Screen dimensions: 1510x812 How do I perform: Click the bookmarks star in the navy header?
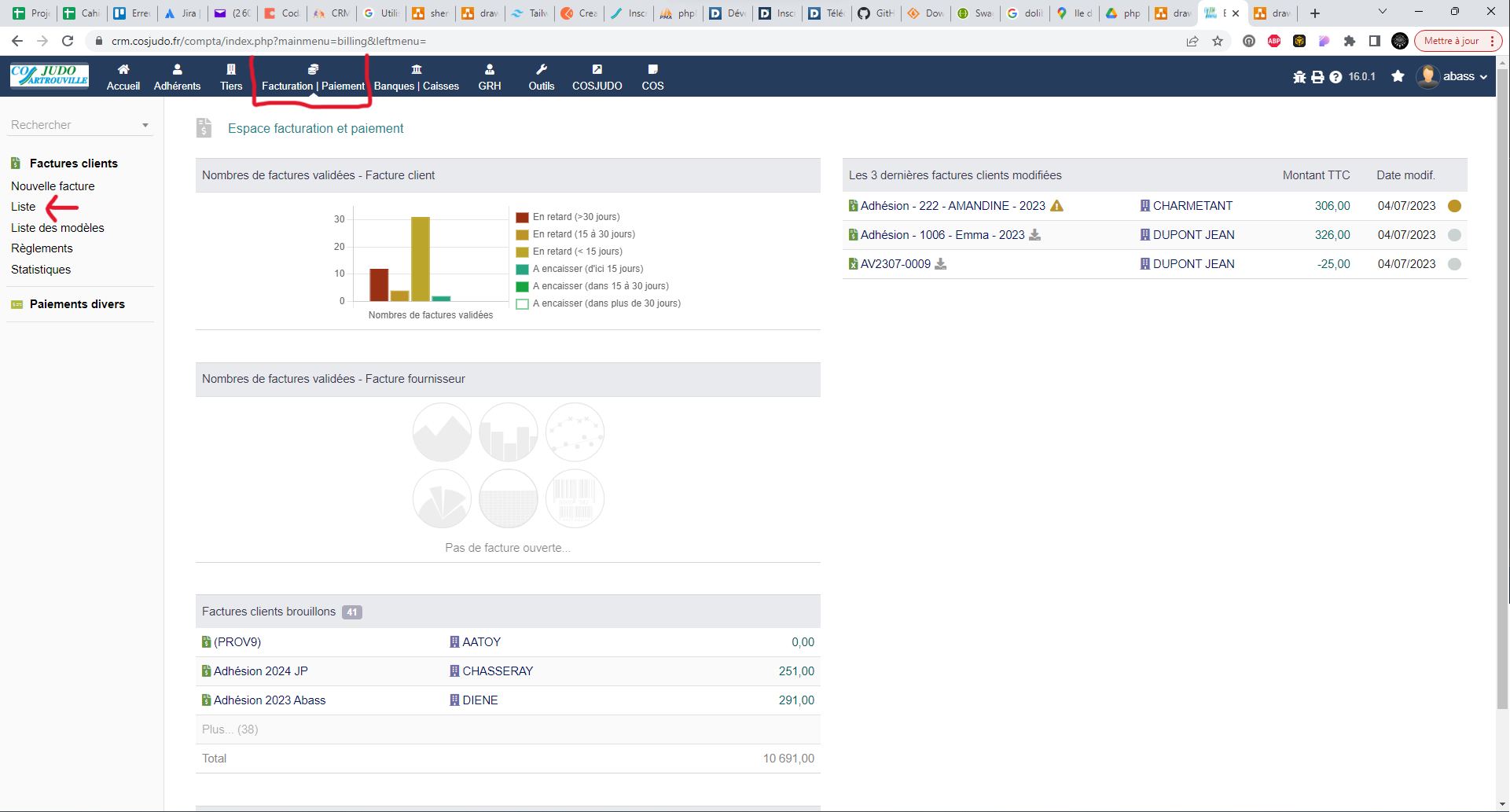click(x=1398, y=76)
